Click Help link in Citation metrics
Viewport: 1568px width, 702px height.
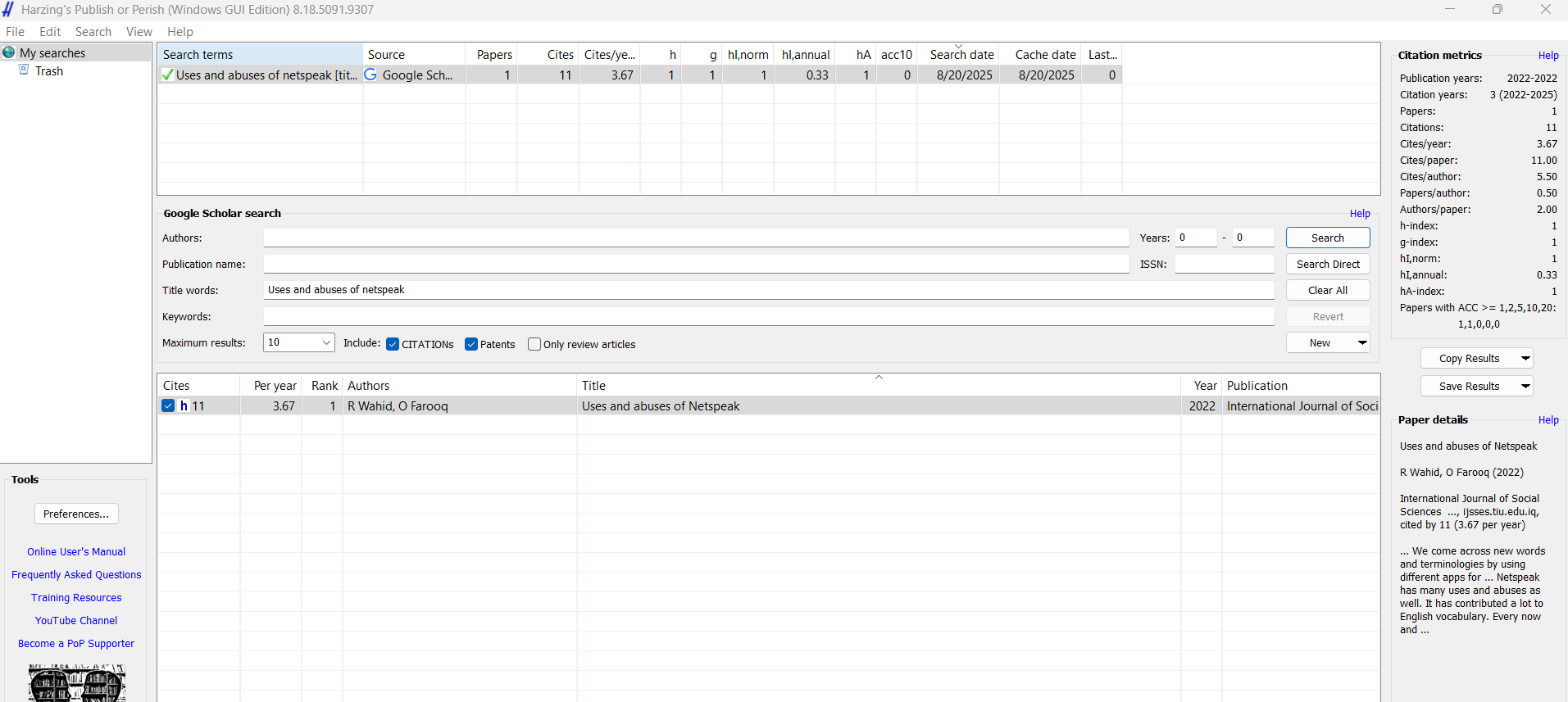click(1548, 55)
